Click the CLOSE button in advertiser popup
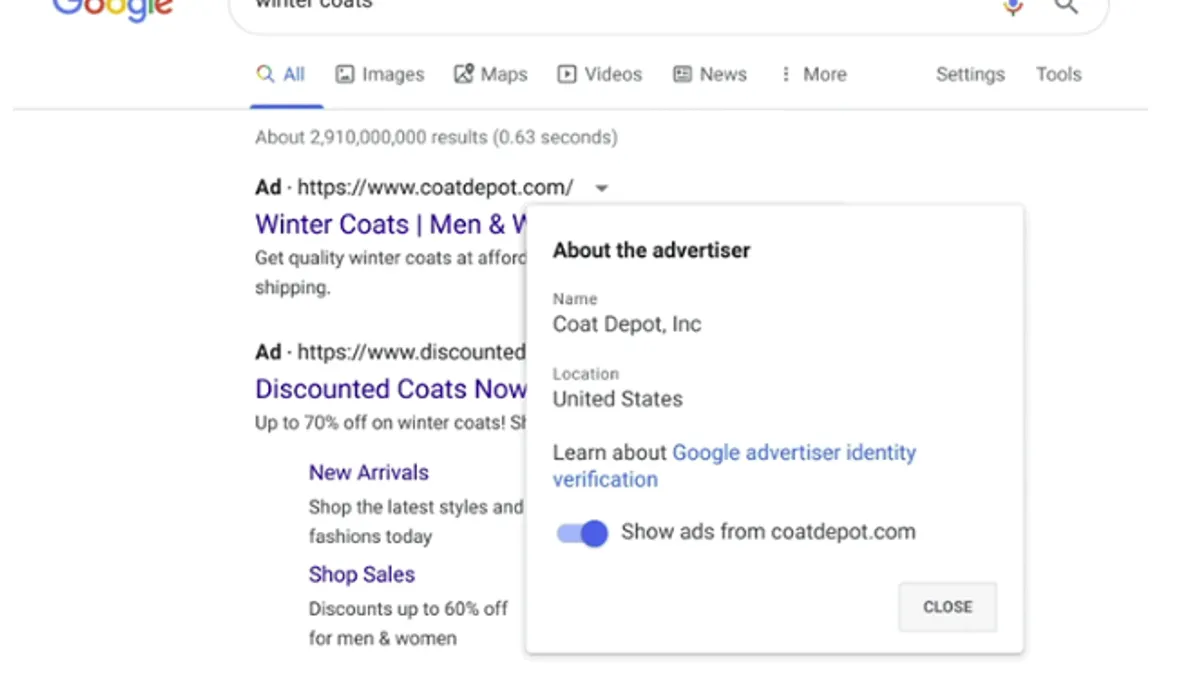 (947, 607)
